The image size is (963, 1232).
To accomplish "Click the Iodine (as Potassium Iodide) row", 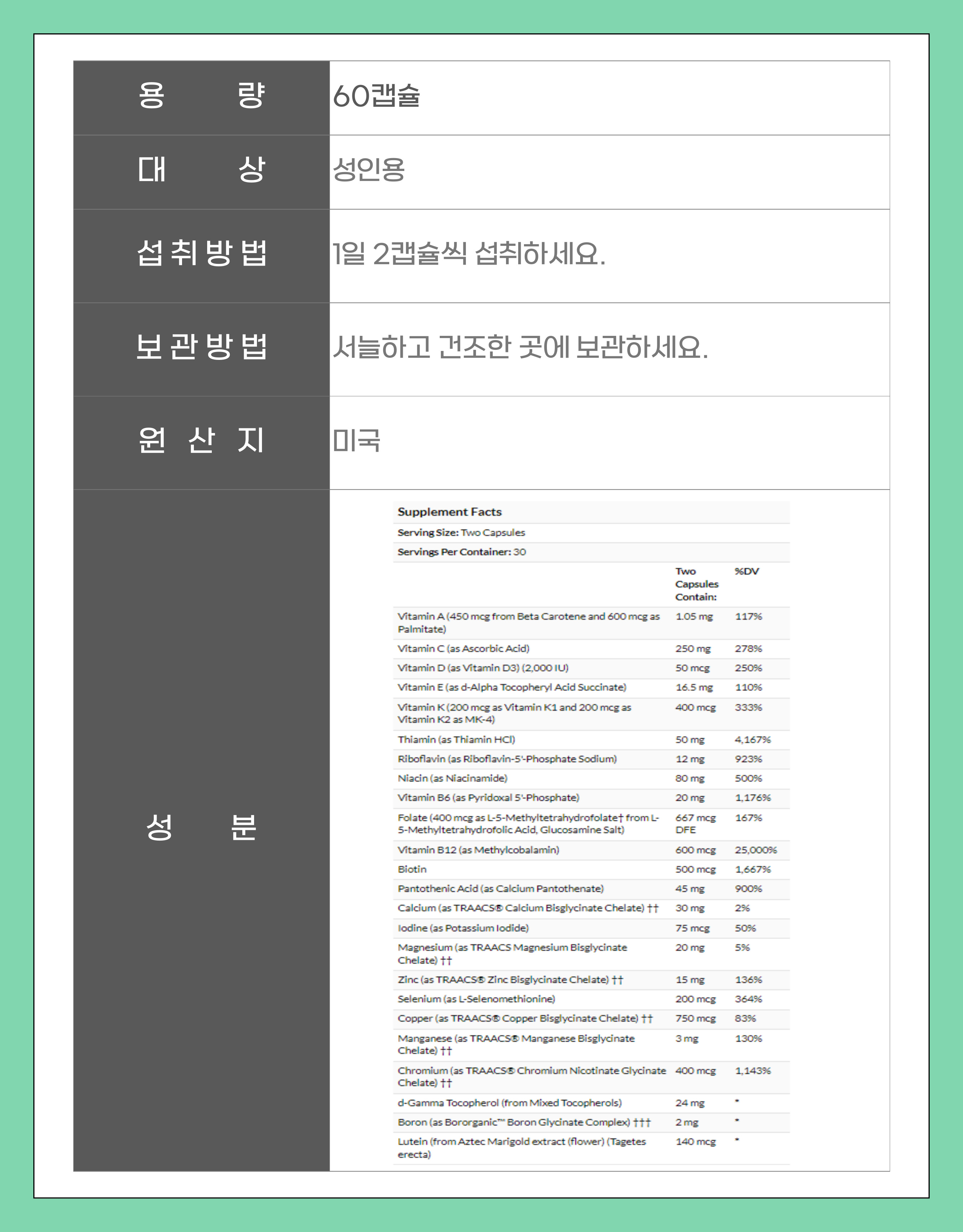I will point(591,928).
